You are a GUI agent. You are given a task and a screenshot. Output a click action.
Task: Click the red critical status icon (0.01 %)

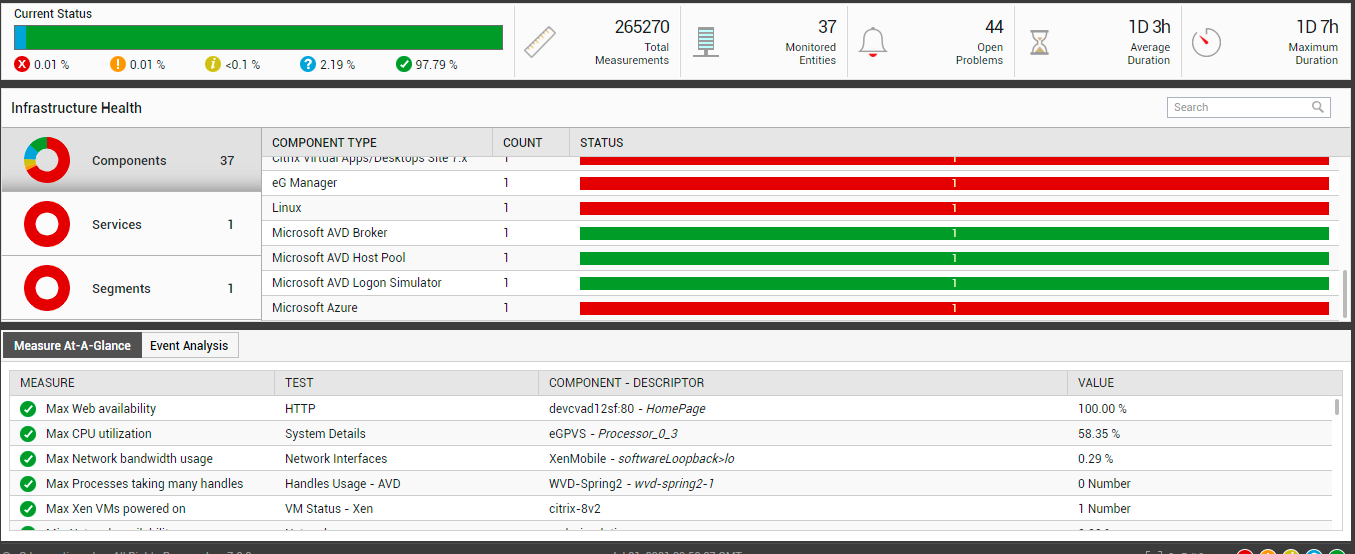22,64
